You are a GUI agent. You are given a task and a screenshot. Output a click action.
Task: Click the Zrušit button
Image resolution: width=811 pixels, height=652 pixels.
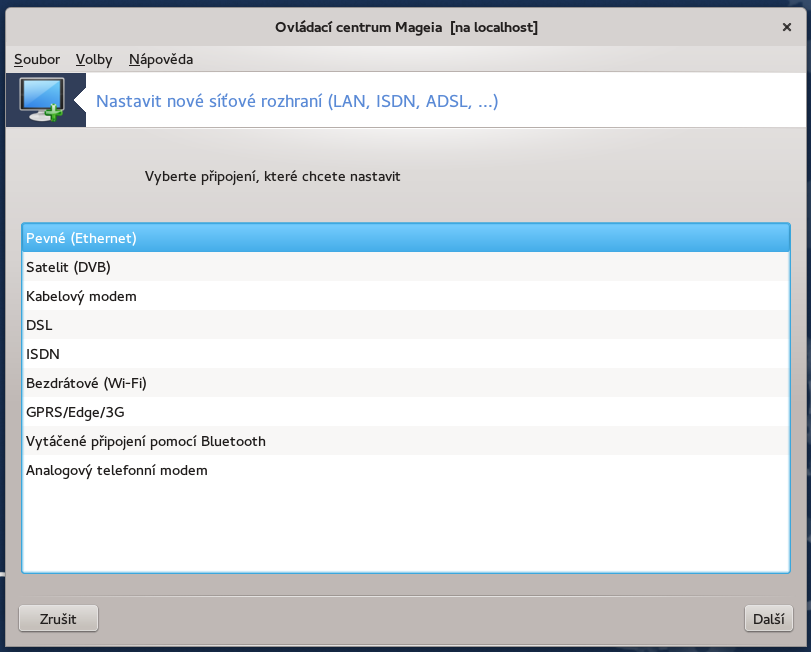point(58,618)
